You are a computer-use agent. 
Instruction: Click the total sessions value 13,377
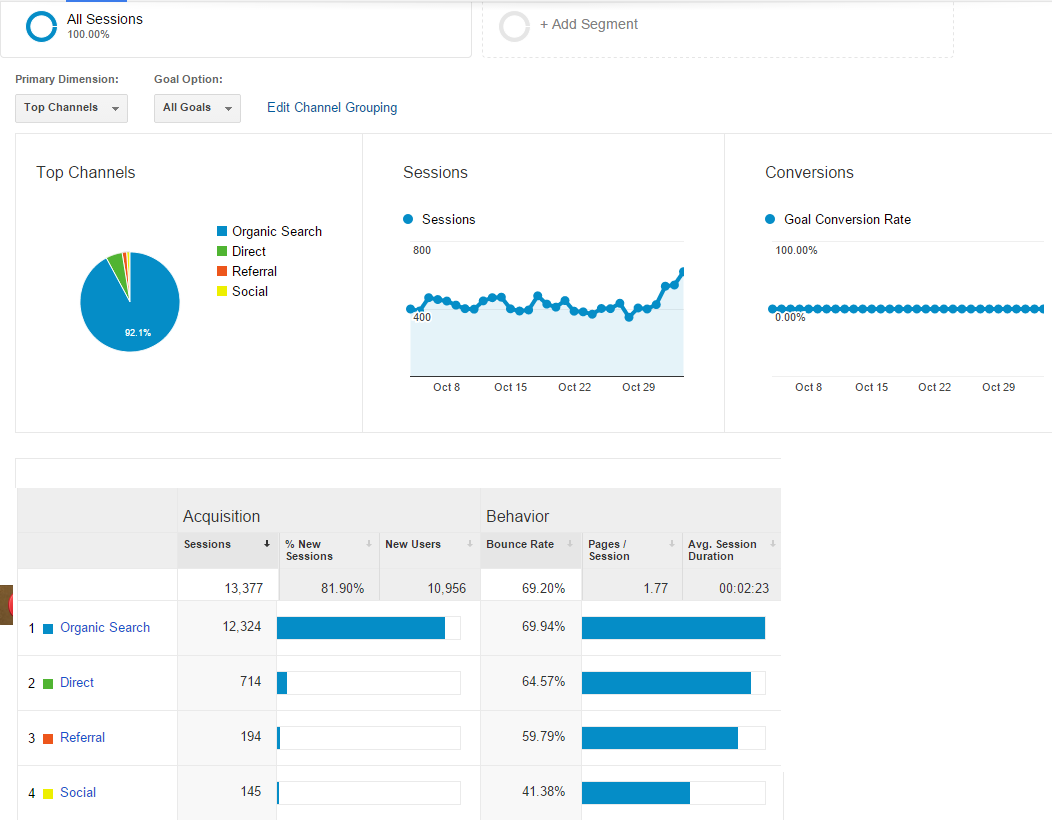click(x=244, y=588)
